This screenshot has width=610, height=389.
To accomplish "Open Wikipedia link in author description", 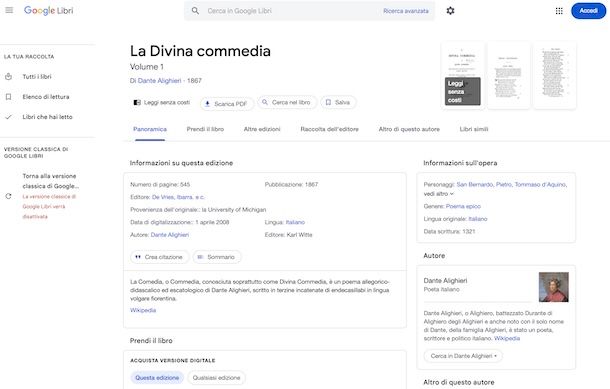I will 507,338.
